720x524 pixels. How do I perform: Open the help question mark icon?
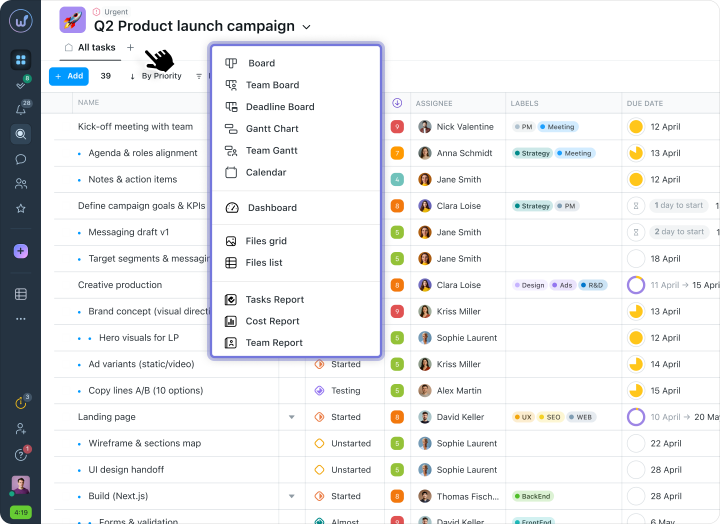click(x=21, y=455)
